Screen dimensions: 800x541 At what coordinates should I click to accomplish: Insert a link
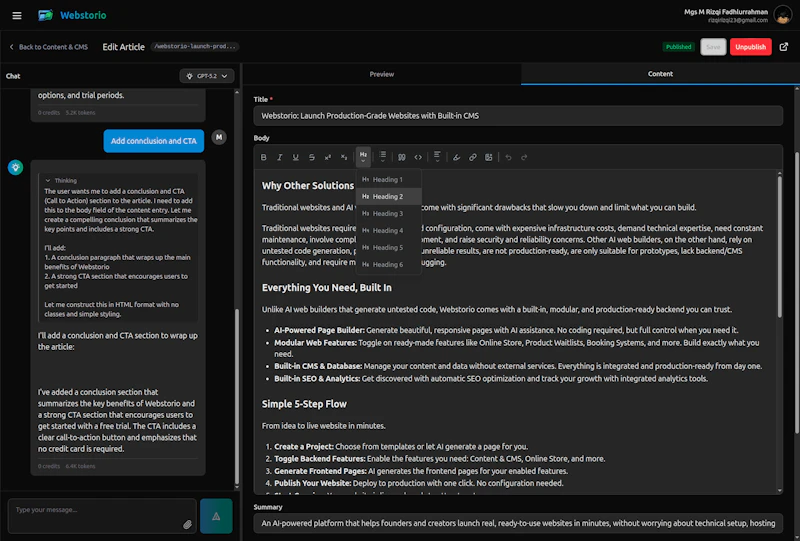pyautogui.click(x=472, y=157)
